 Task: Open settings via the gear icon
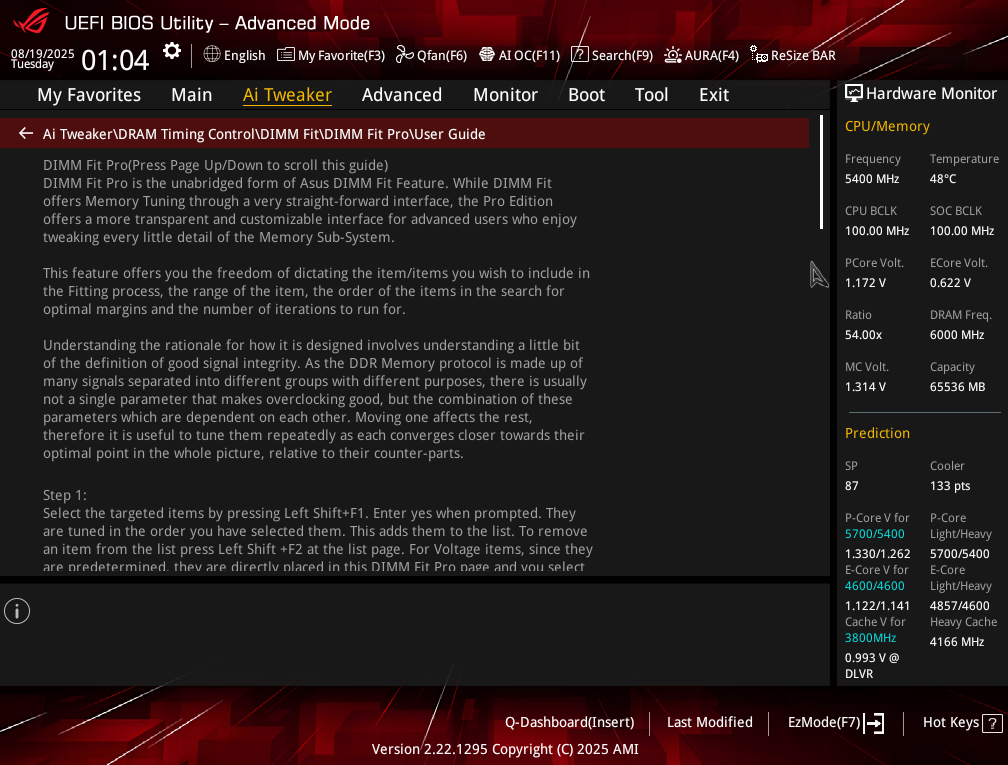[x=172, y=51]
